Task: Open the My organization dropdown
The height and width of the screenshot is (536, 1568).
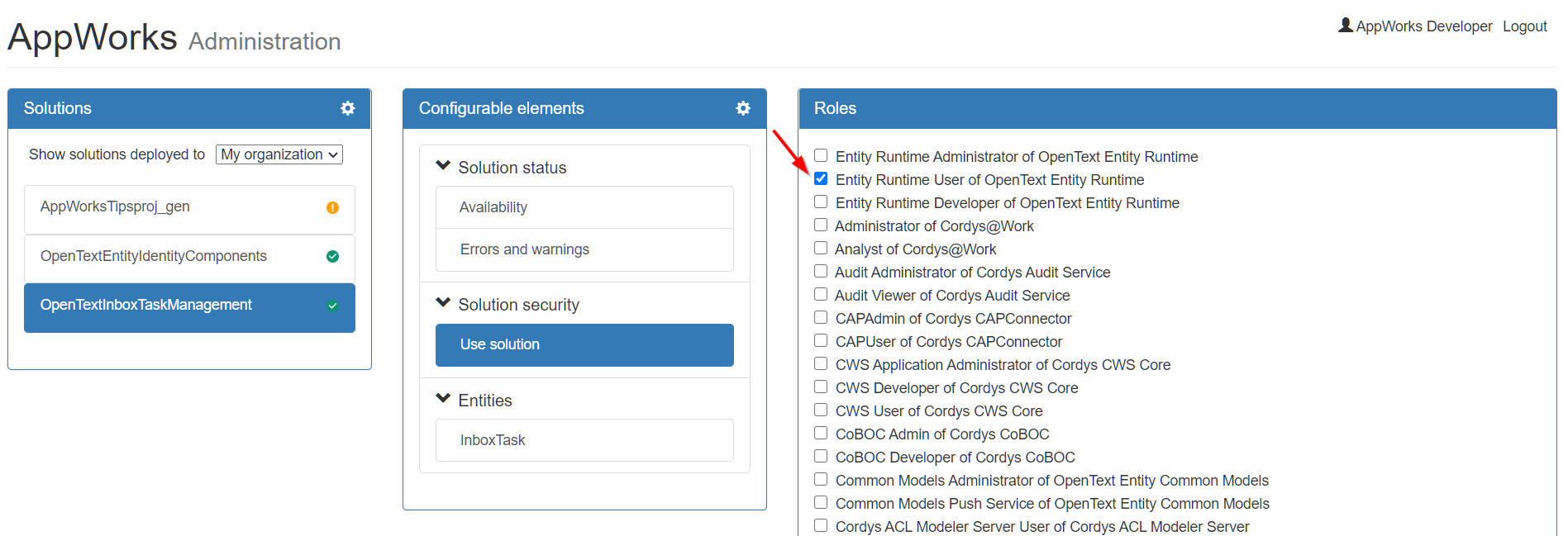Action: pyautogui.click(x=279, y=154)
